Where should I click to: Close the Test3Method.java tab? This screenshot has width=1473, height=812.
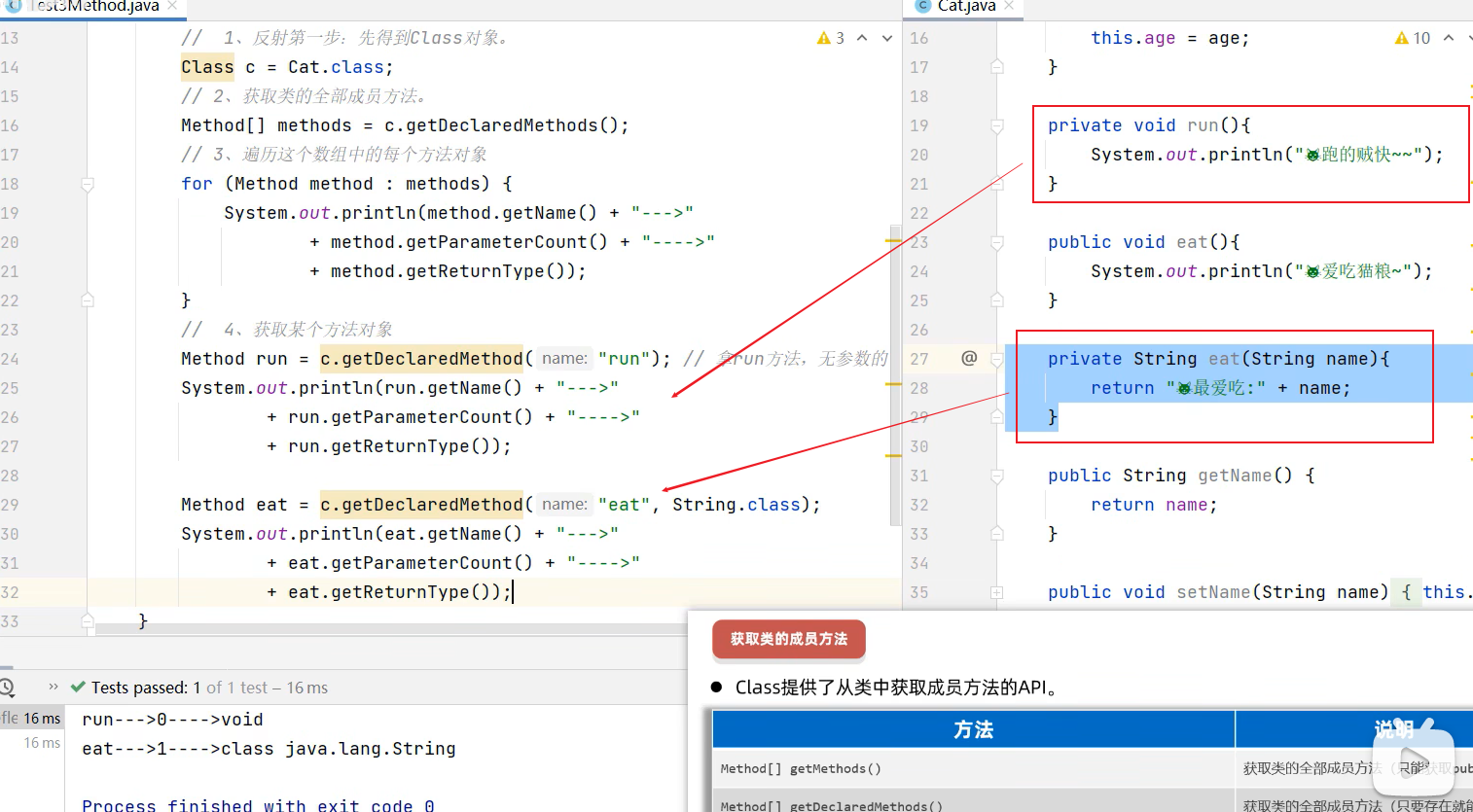(172, 6)
